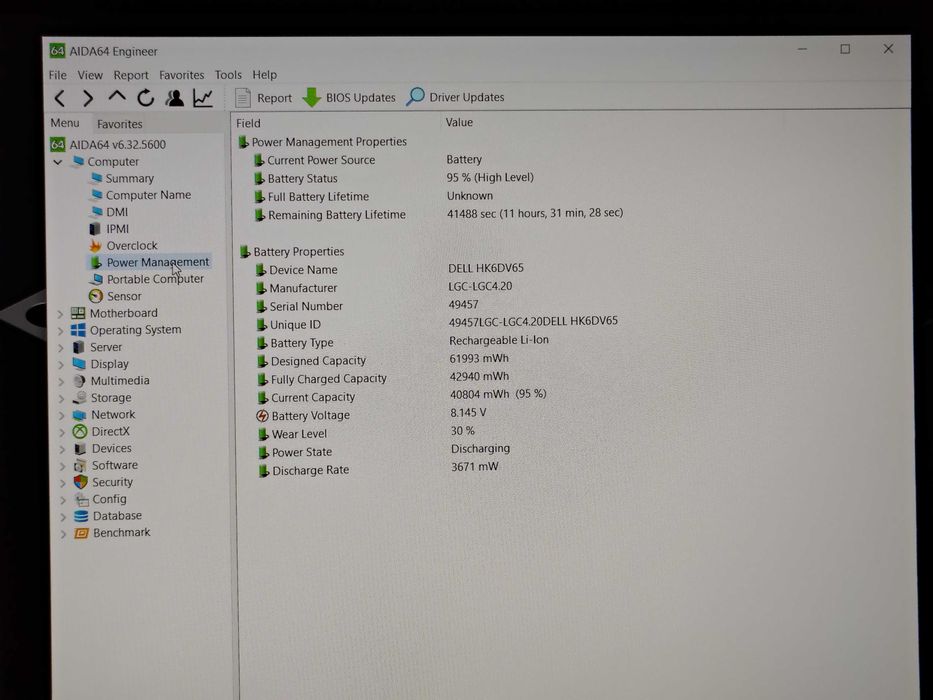This screenshot has height=700, width=933.
Task: Select Config in the tree
Action: [x=109, y=499]
